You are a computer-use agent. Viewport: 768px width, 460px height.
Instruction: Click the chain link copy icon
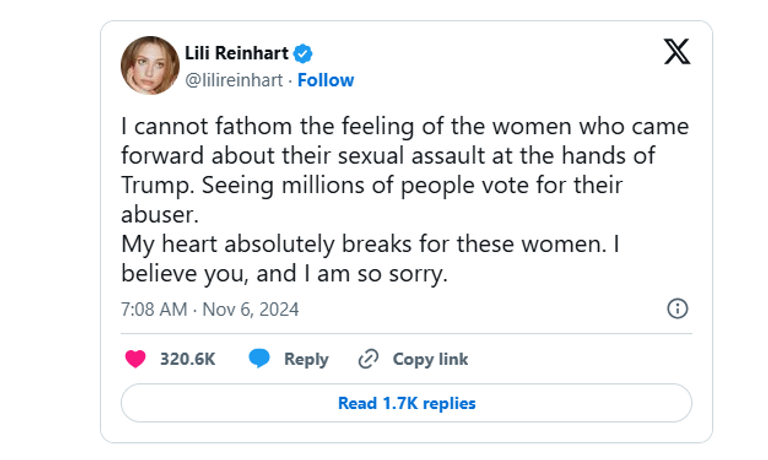369,359
